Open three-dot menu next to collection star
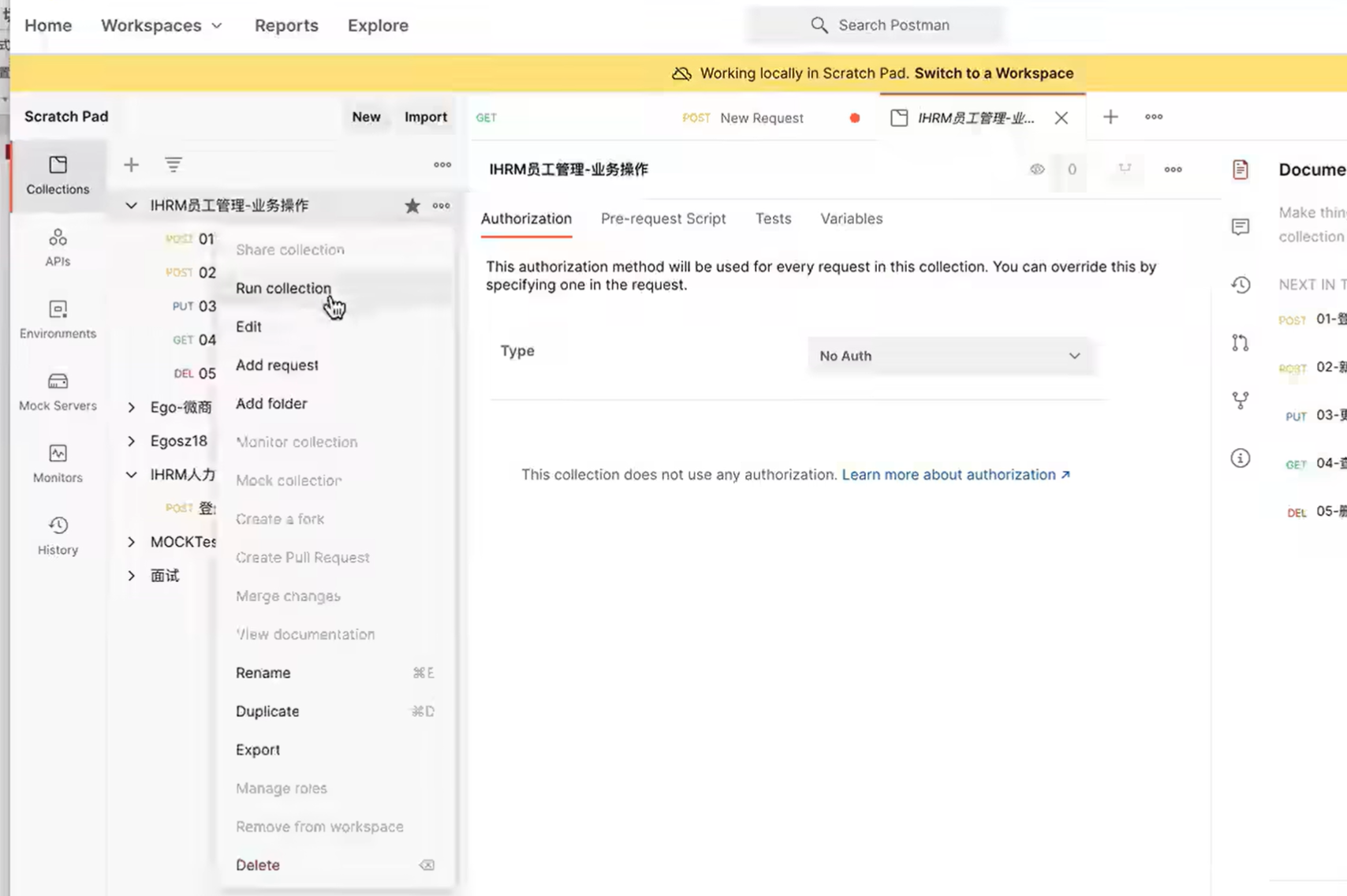Viewport: 1347px width, 896px height. (x=442, y=206)
